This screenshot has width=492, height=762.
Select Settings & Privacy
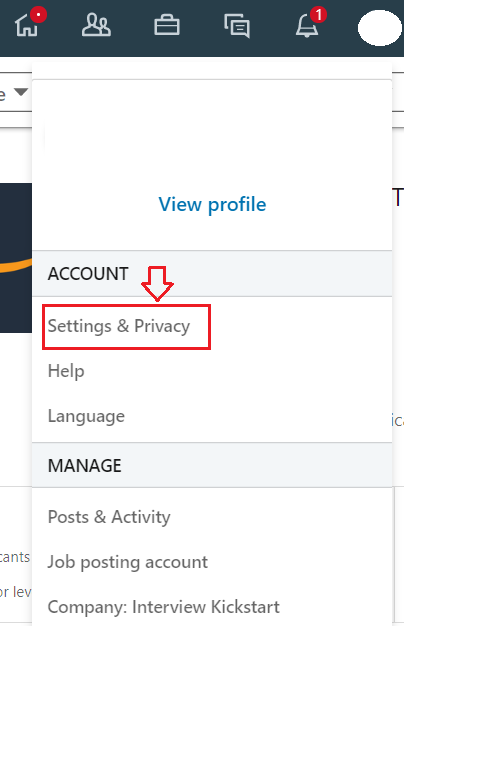119,326
